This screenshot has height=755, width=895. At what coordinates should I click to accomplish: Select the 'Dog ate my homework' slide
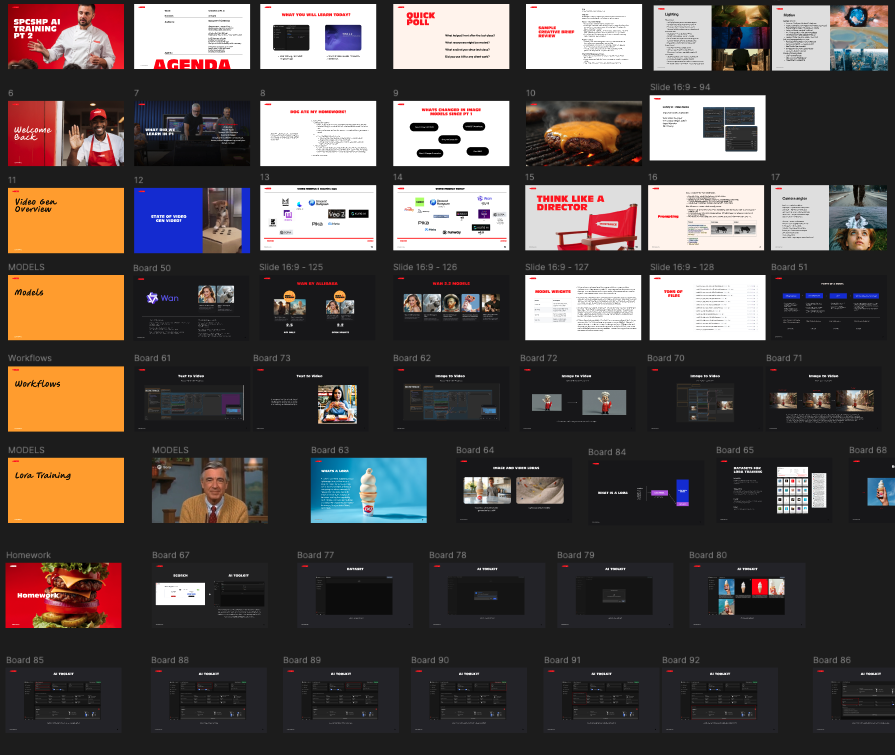point(318,134)
